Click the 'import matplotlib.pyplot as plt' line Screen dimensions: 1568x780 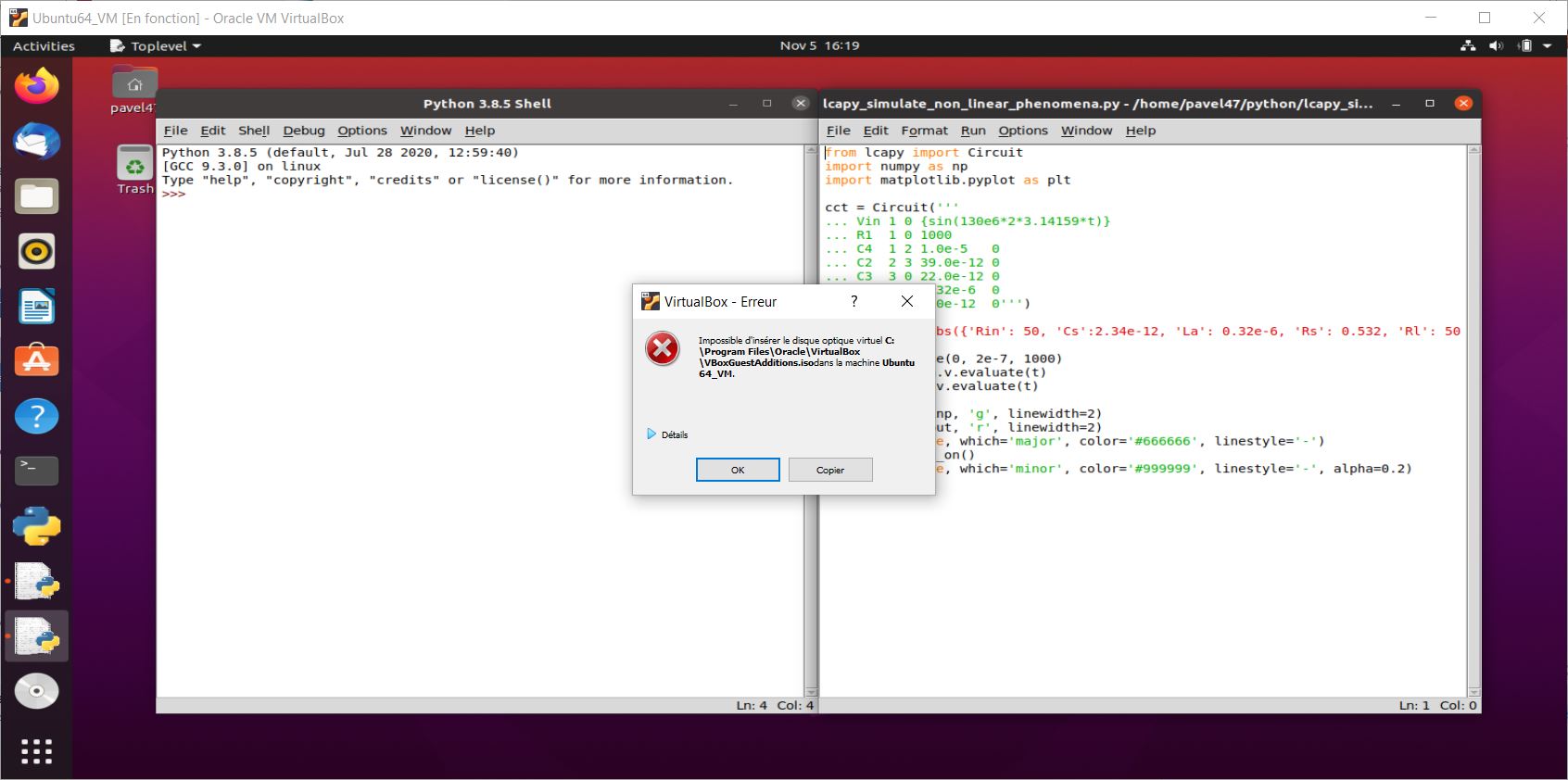947,181
